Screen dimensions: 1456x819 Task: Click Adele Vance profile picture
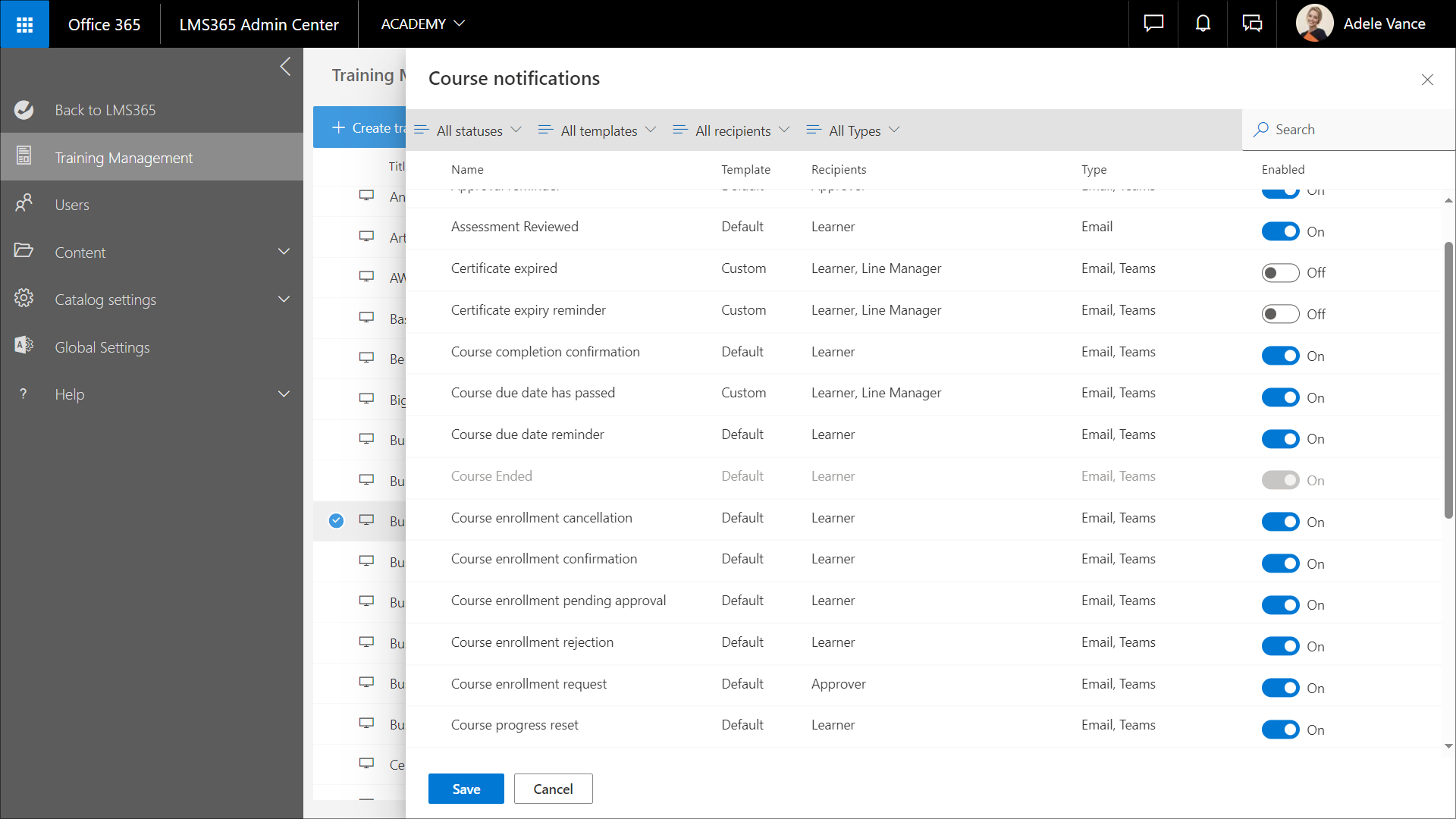coord(1314,24)
